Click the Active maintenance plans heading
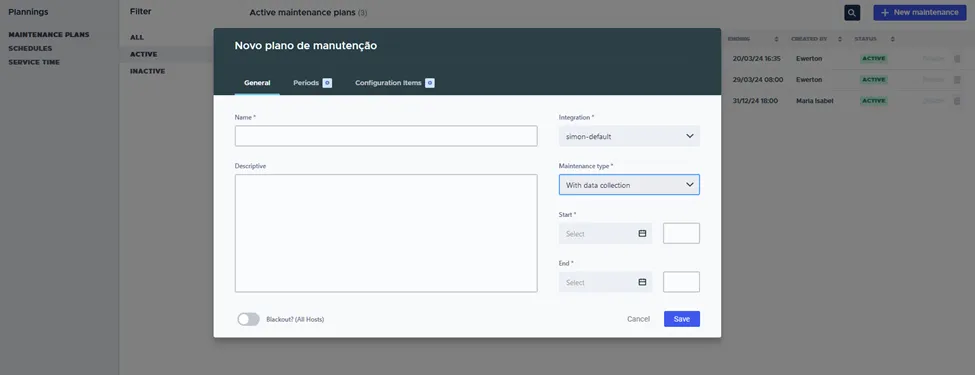This screenshot has height=375, width=975. click(303, 12)
